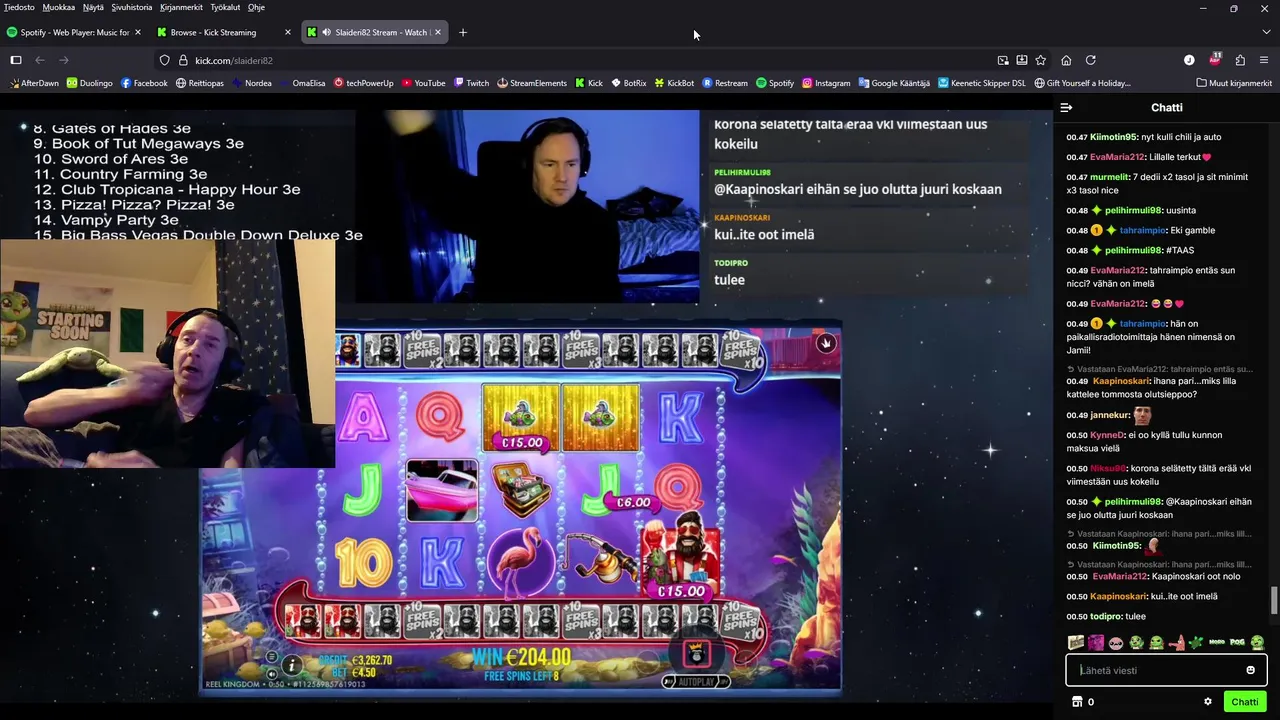Open the Työkalut menu
Viewport: 1280px width, 720px height.
(225, 7)
